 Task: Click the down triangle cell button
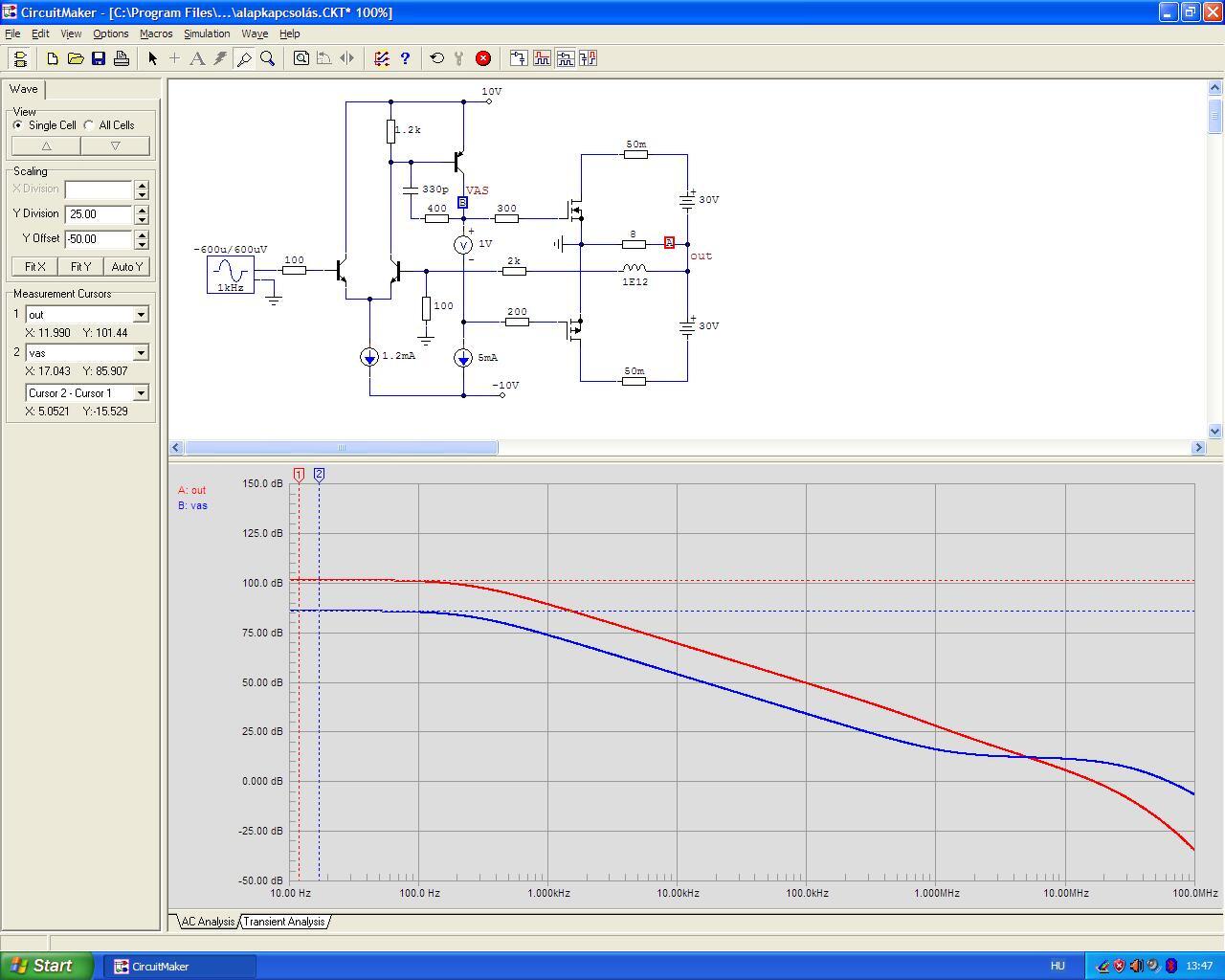[x=115, y=146]
